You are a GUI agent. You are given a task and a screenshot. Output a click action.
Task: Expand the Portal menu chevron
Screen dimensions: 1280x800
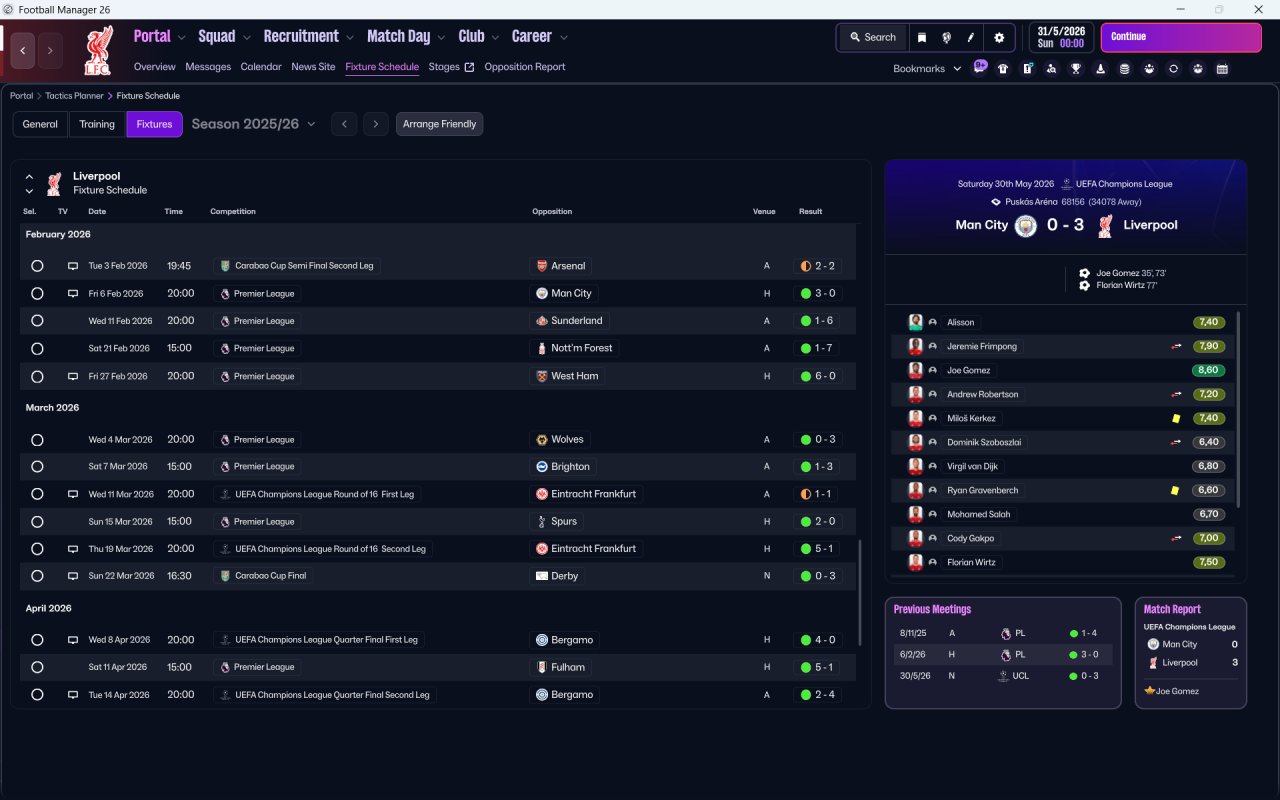pyautogui.click(x=181, y=37)
